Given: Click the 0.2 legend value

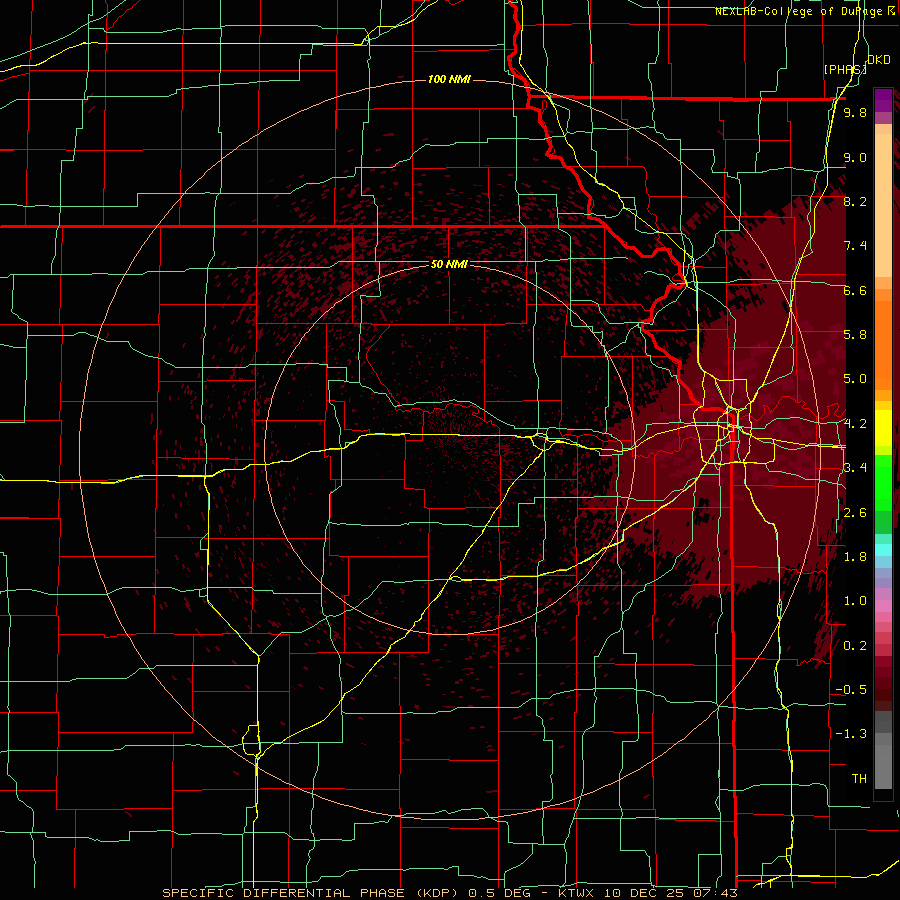Looking at the screenshot, I should pos(855,646).
